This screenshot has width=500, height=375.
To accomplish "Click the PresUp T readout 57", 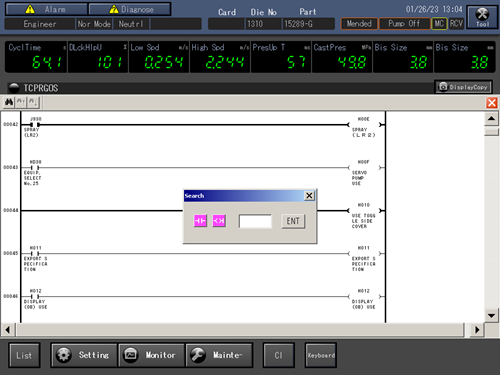I will pos(281,57).
